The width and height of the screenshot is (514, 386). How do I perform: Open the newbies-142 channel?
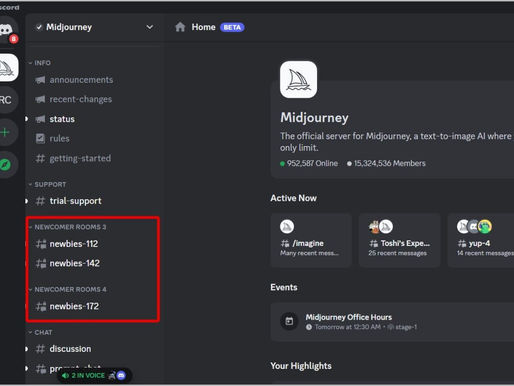(x=74, y=263)
